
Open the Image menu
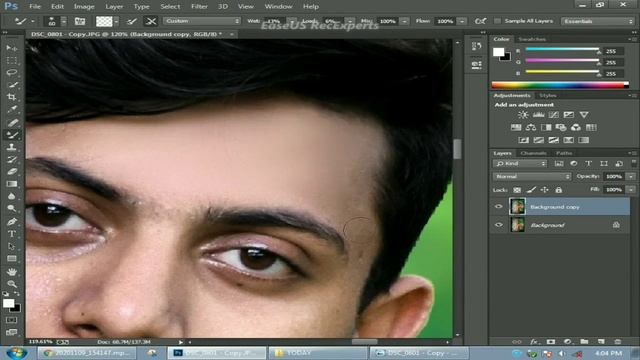click(x=84, y=7)
